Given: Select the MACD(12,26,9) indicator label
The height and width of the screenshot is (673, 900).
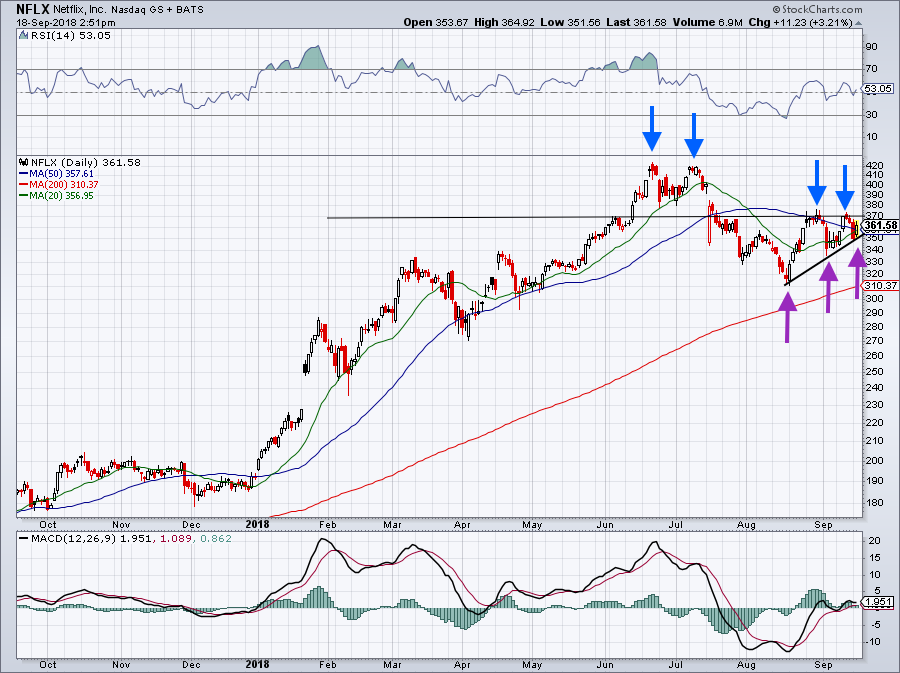Looking at the screenshot, I should 74,539.
